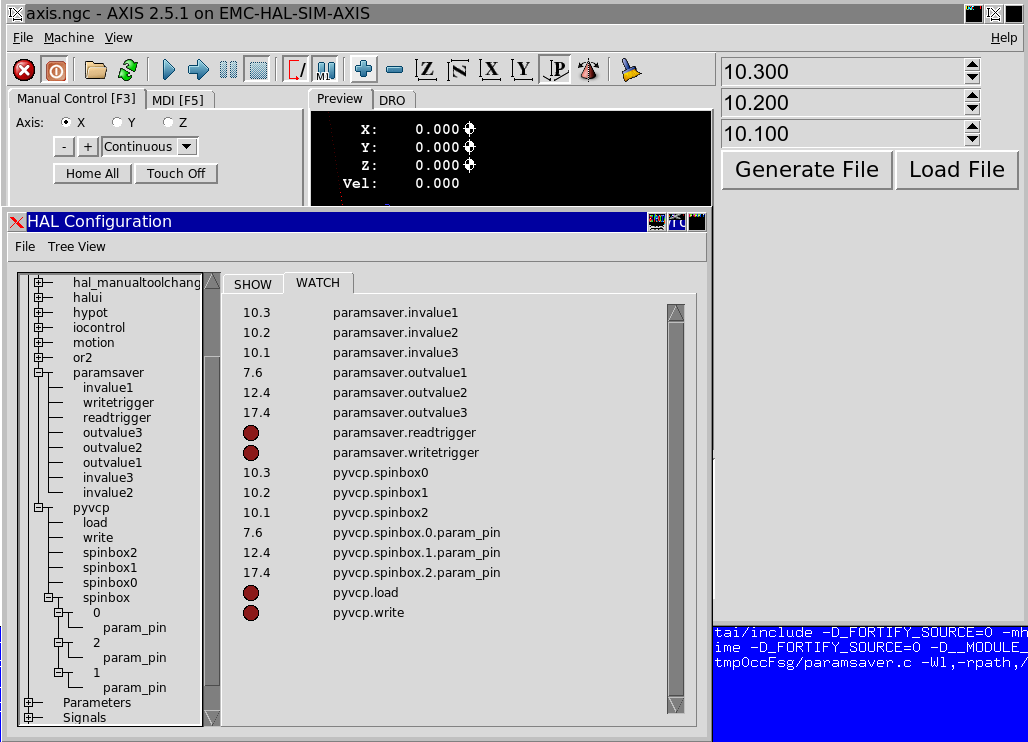The image size is (1028, 742).
Task: Expand the motion tree node
Action: pyautogui.click(x=39, y=343)
